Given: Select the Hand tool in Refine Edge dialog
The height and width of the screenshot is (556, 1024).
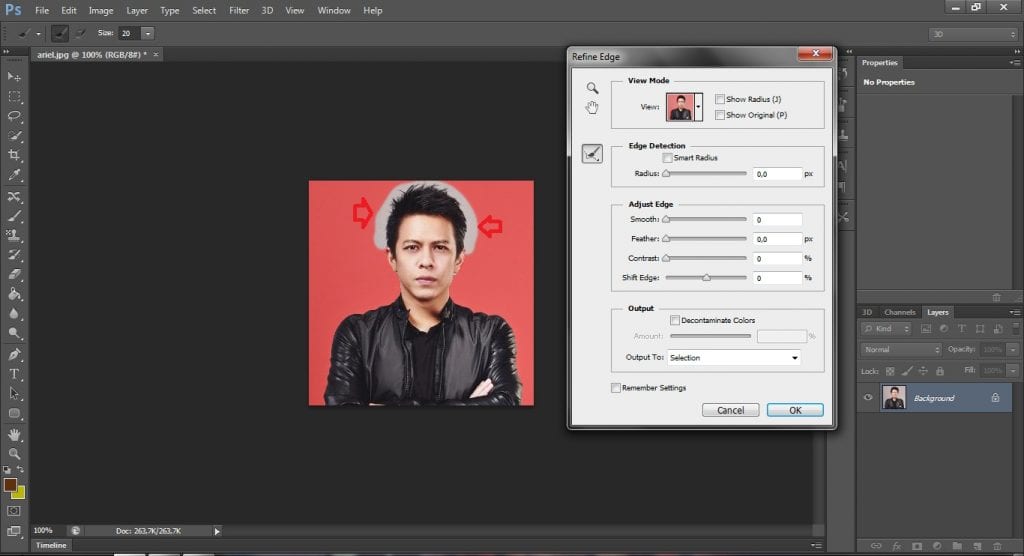Looking at the screenshot, I should pyautogui.click(x=592, y=108).
